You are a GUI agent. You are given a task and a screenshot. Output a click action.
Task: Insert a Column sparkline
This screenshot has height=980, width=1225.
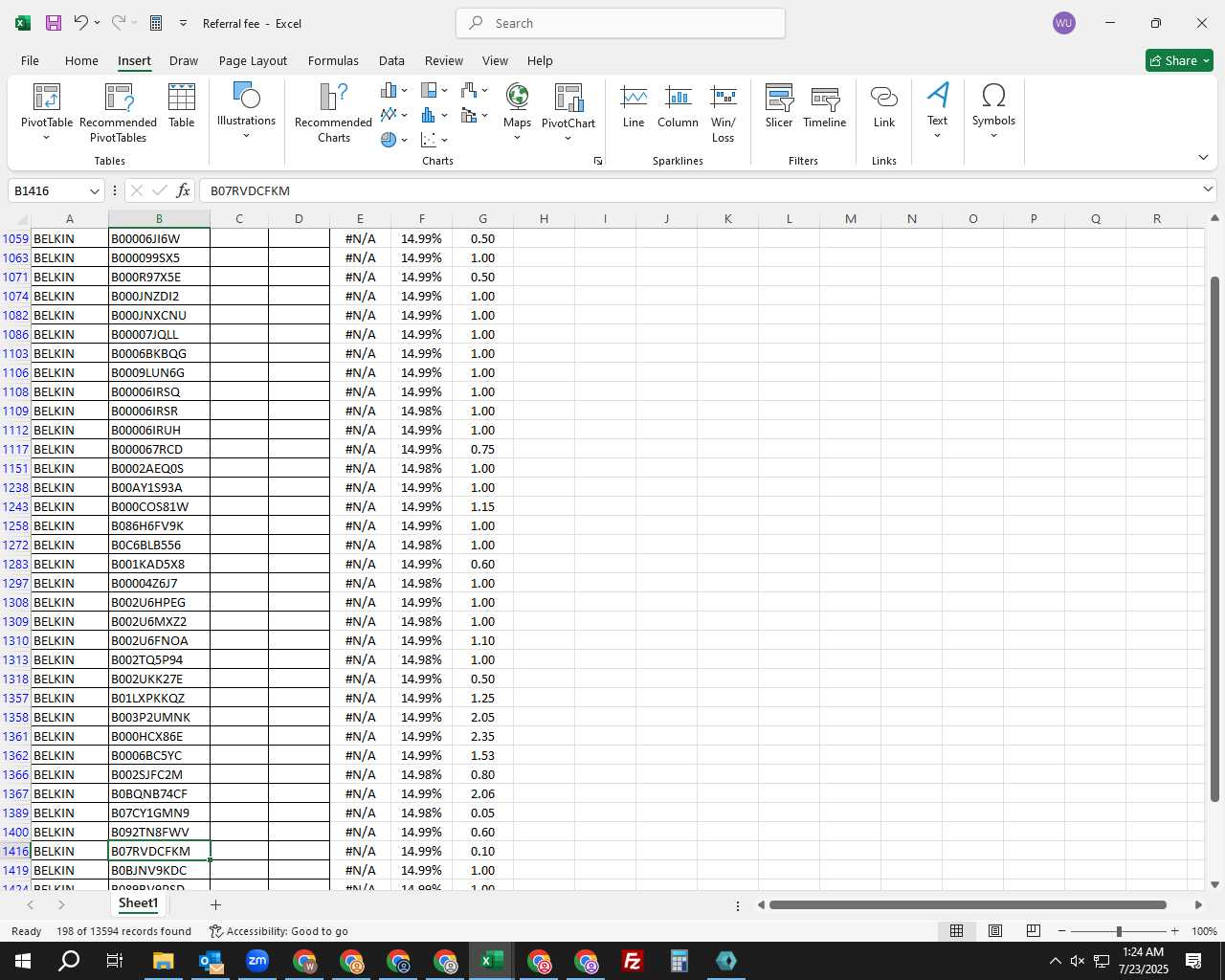tap(678, 106)
